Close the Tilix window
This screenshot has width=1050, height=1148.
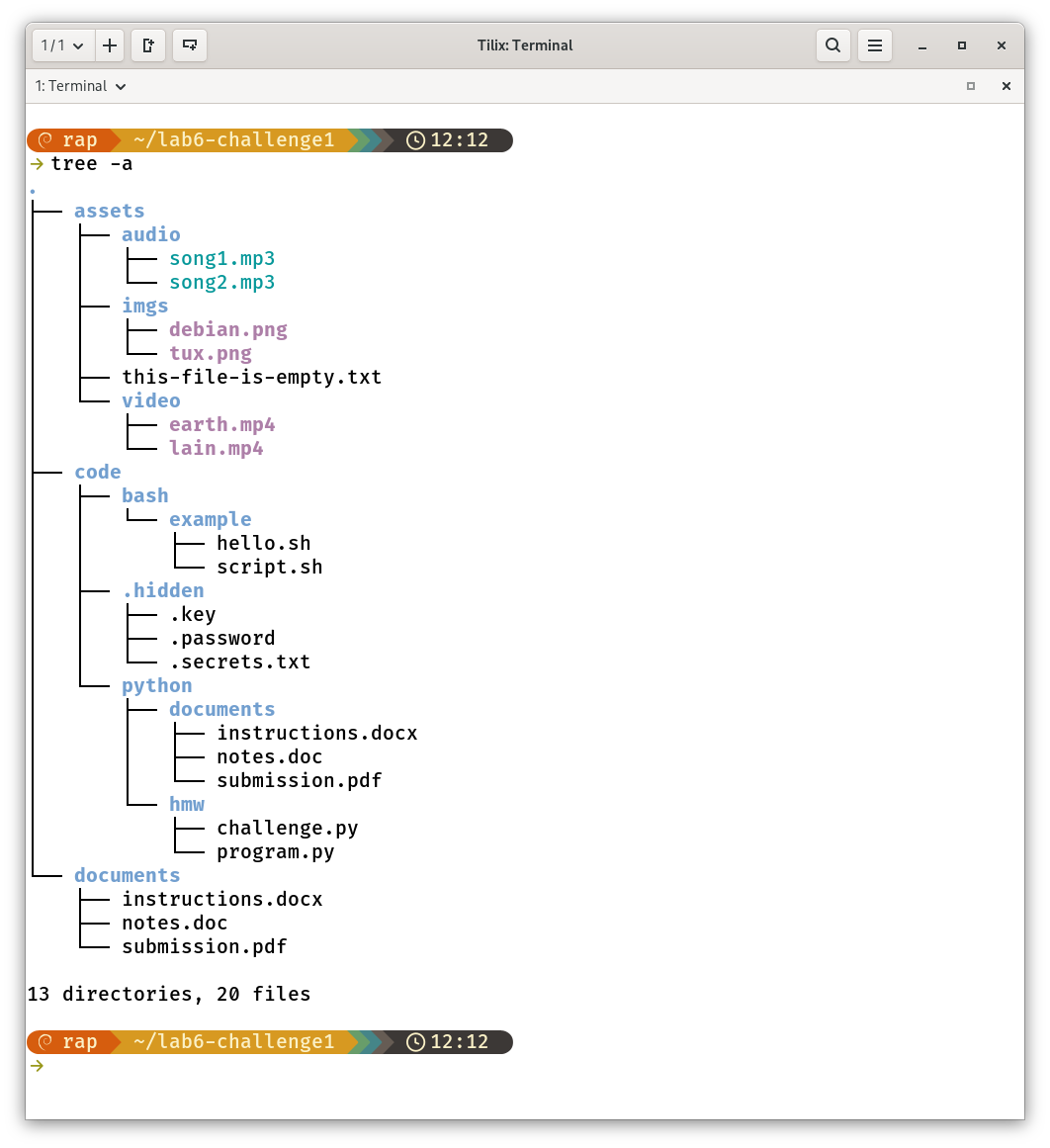click(1002, 45)
